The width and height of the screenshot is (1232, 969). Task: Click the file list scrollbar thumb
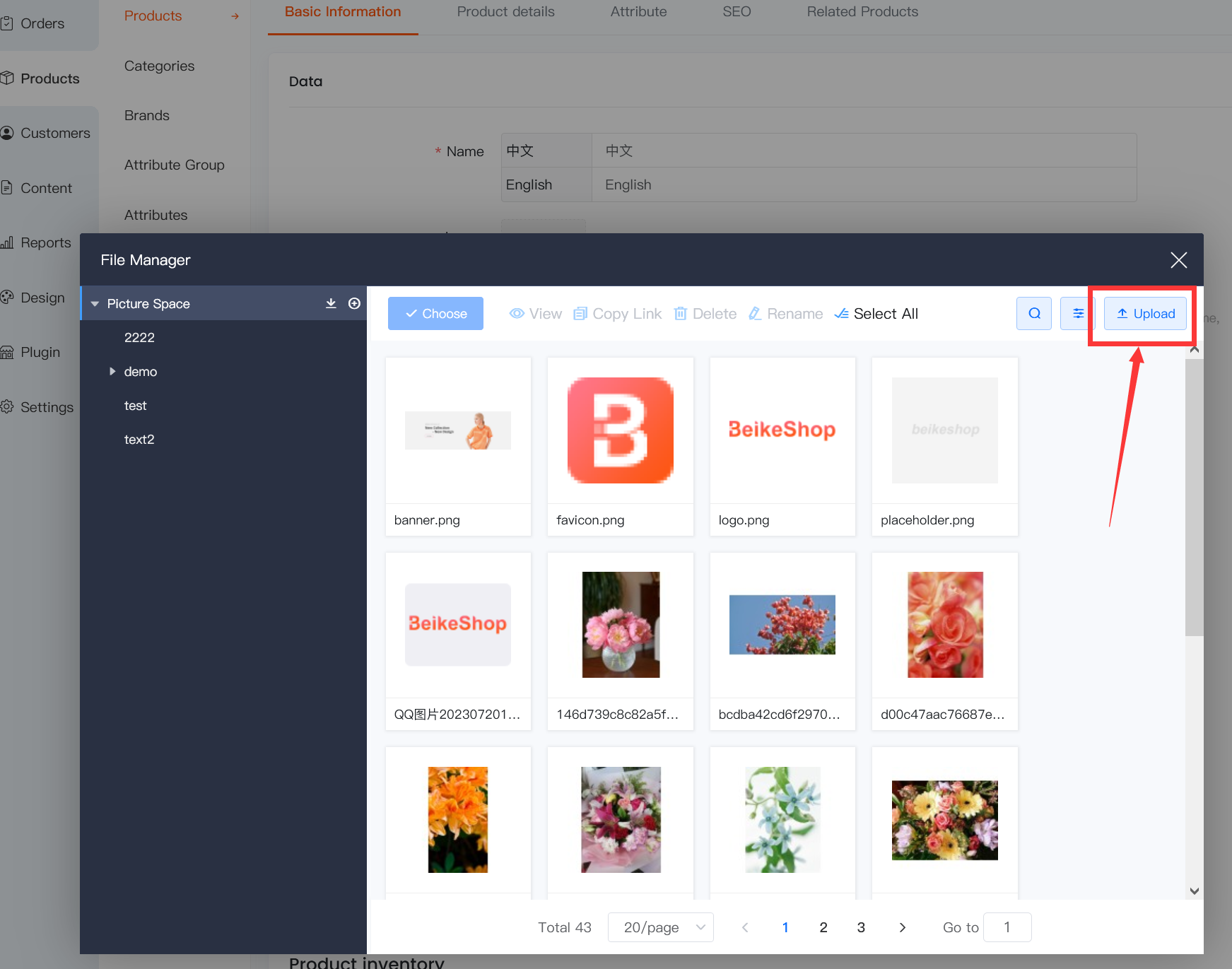(x=1195, y=498)
